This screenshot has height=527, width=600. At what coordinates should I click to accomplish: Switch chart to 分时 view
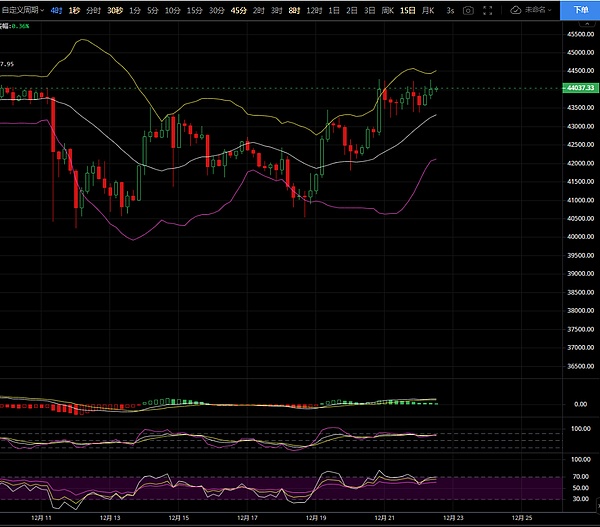click(94, 9)
